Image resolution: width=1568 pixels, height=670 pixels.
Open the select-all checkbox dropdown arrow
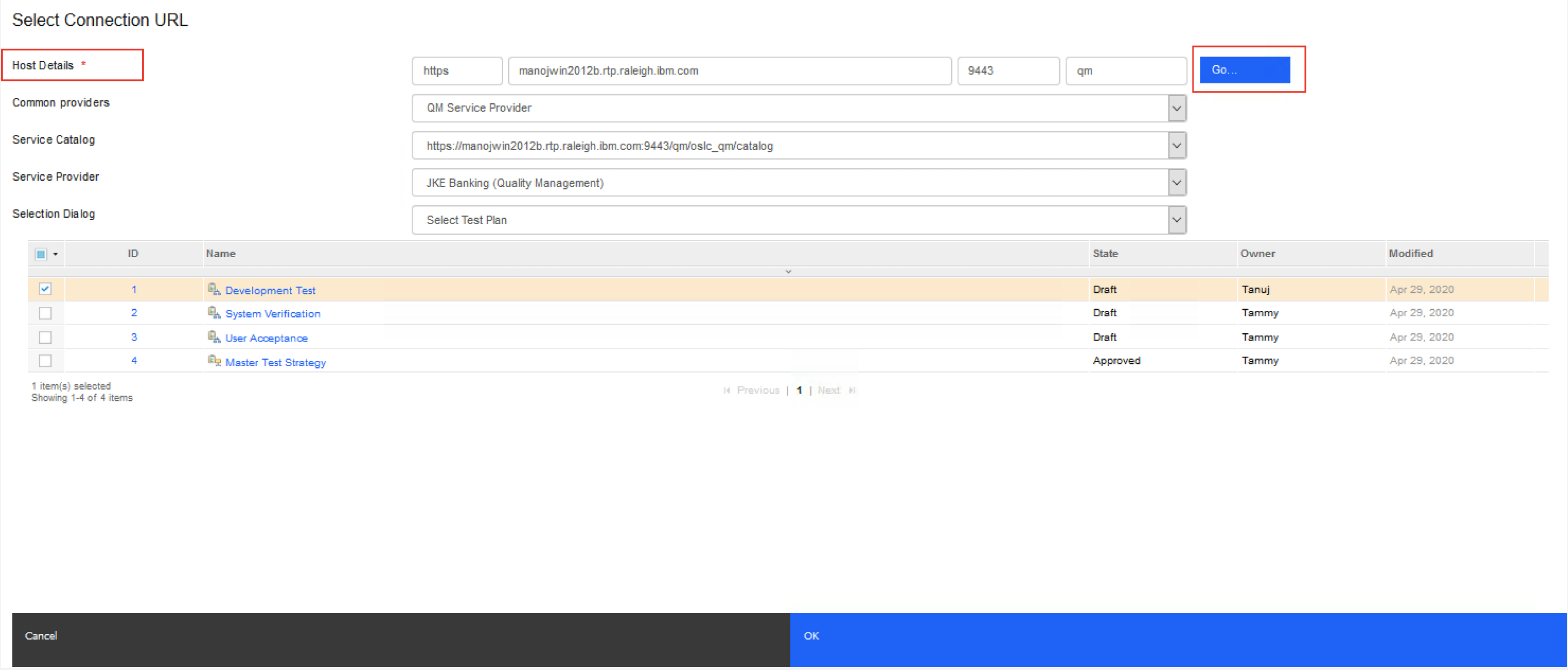(55, 254)
